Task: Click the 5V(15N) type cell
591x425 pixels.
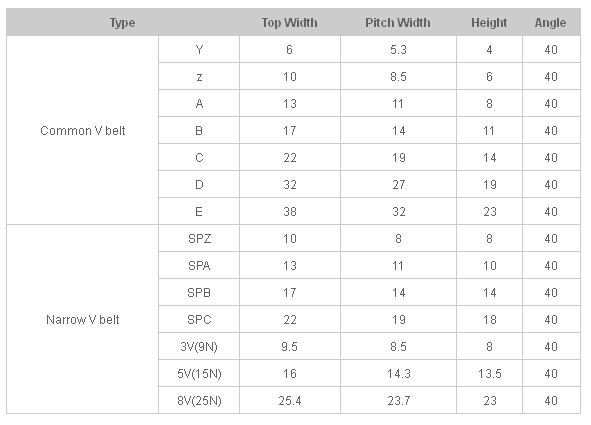Action: click(199, 373)
